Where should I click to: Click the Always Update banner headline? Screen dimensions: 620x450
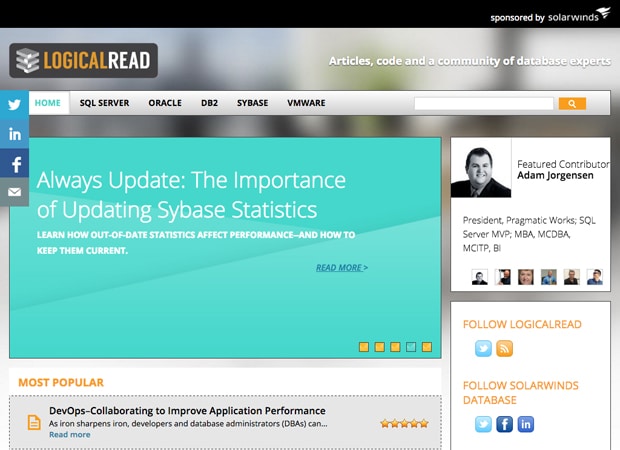[191, 195]
